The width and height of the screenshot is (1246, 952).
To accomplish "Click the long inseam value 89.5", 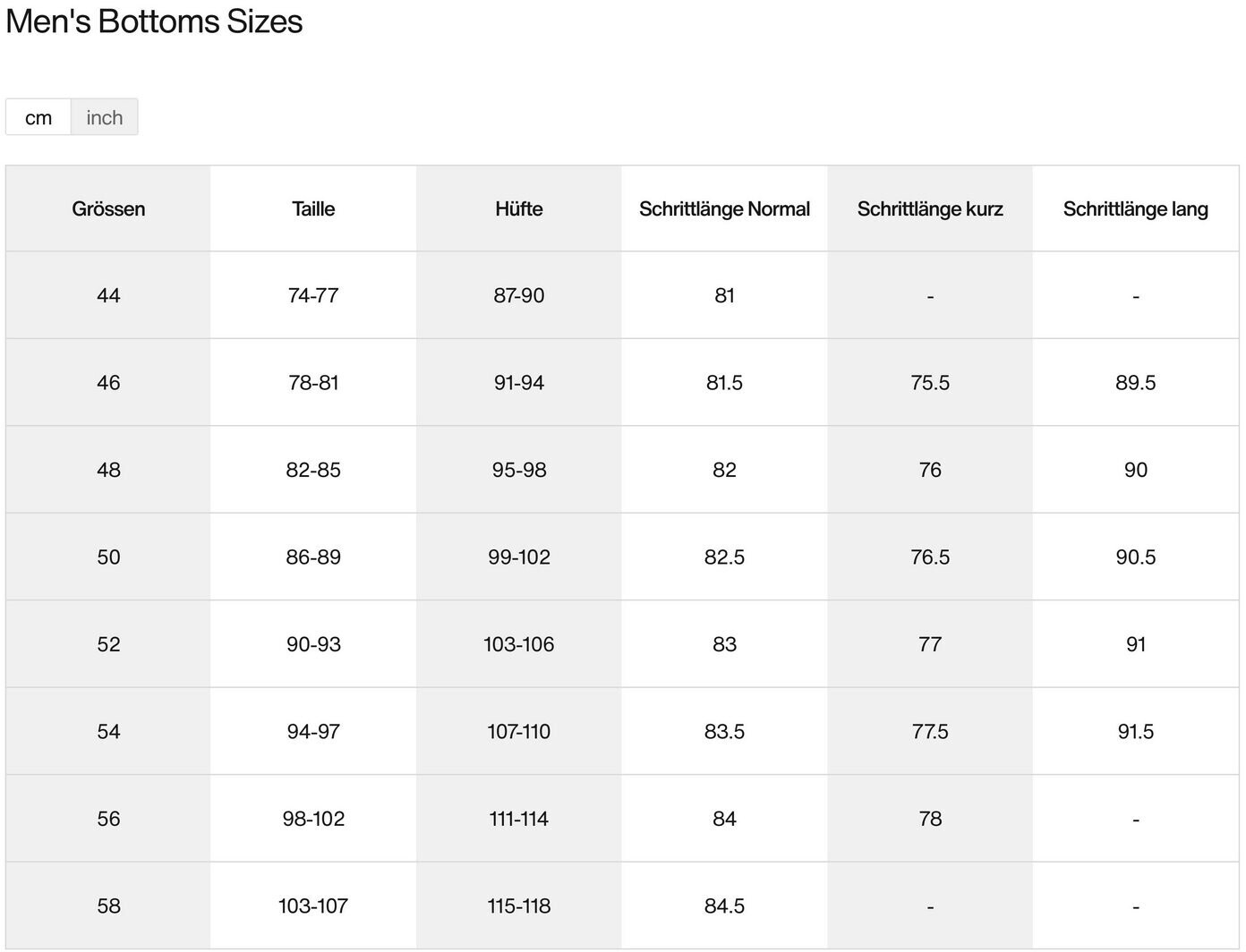I will pyautogui.click(x=1135, y=383).
